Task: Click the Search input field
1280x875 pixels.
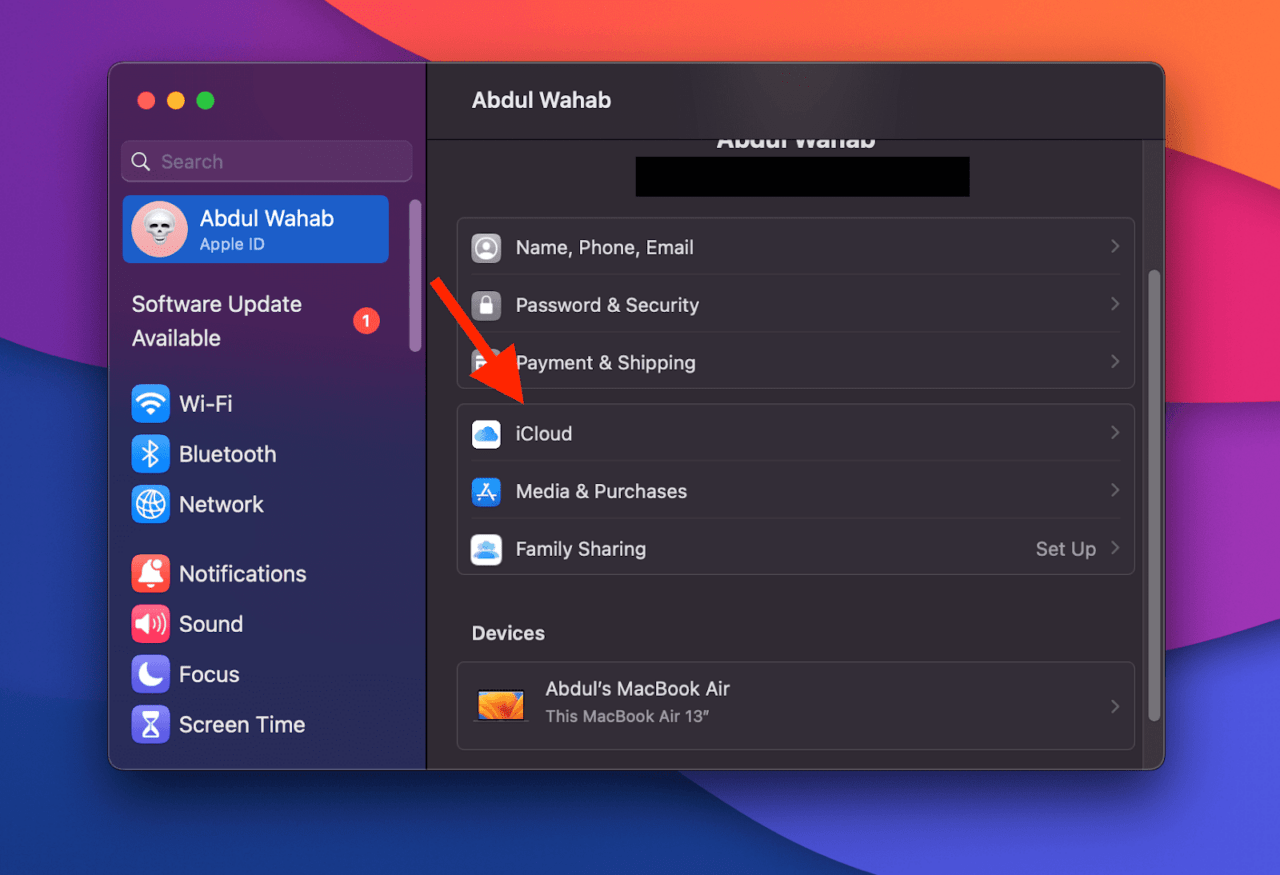Action: [267, 161]
